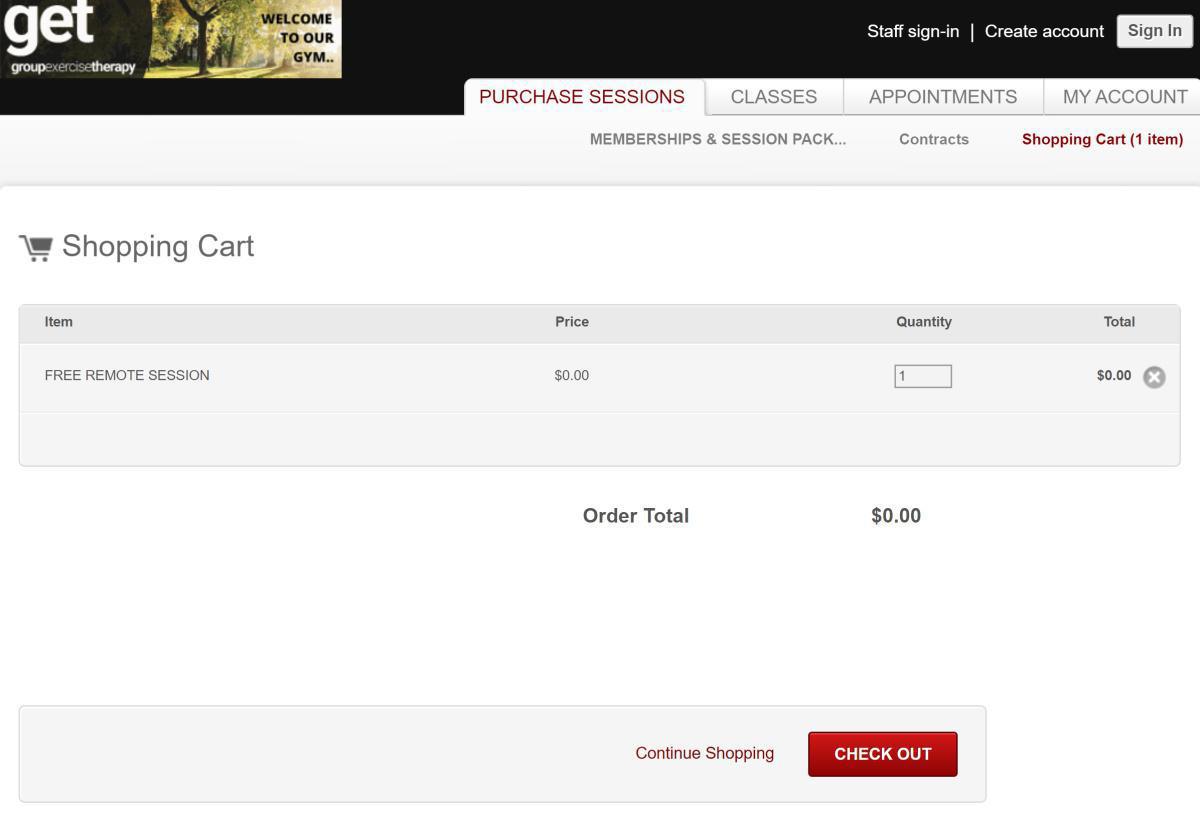The width and height of the screenshot is (1200, 837).
Task: Select Memberships & Session Packs submenu
Action: [x=718, y=139]
